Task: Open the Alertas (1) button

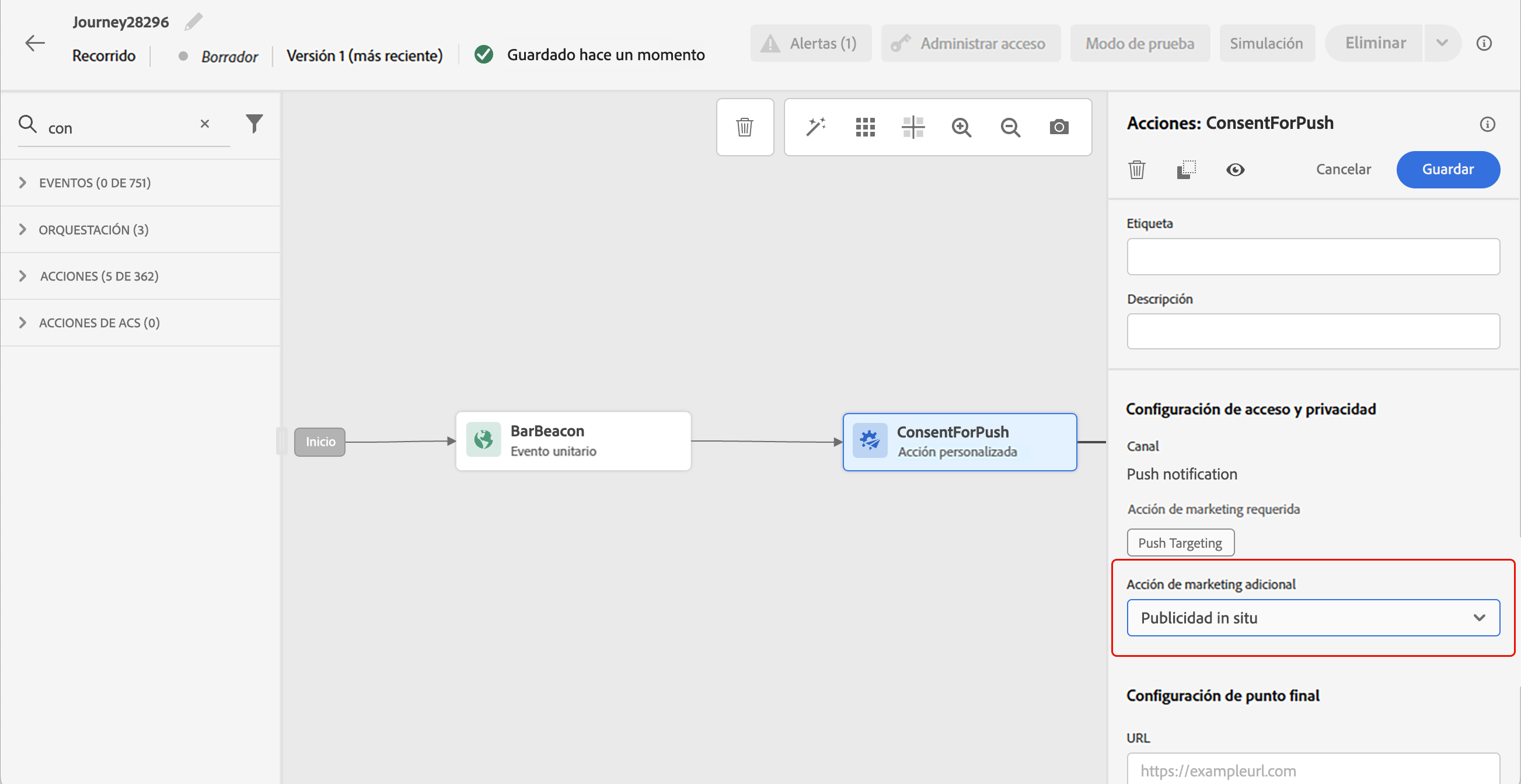Action: click(811, 43)
